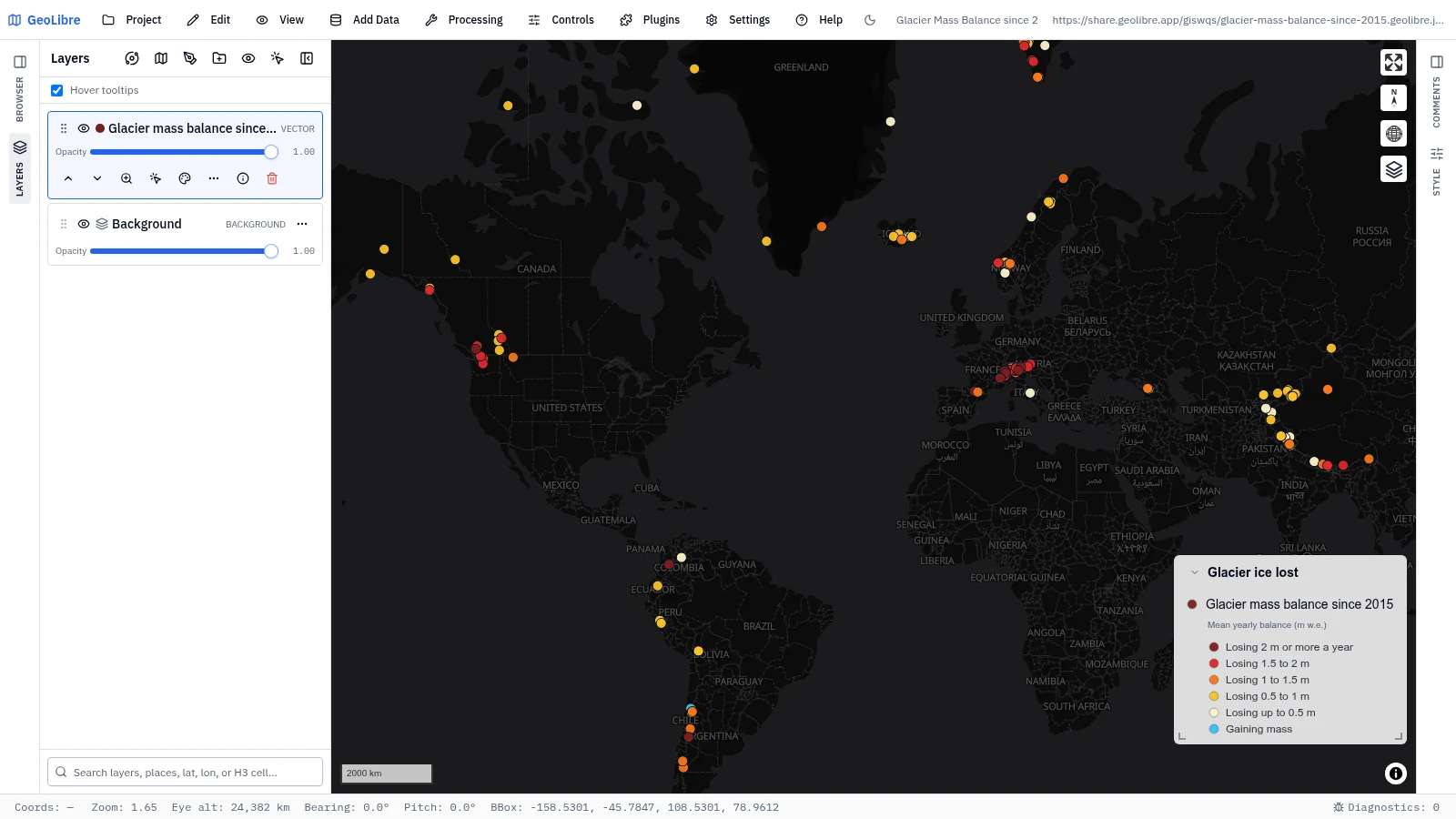Collapse the Layers panel
Viewport: 1456px width, 819px height.
tap(307, 58)
